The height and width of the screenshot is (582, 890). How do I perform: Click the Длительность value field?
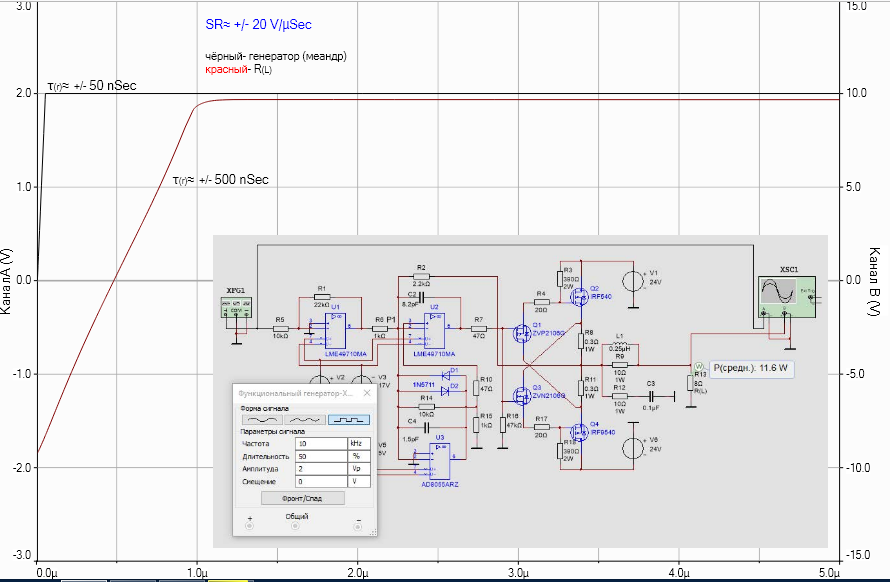tap(321, 456)
